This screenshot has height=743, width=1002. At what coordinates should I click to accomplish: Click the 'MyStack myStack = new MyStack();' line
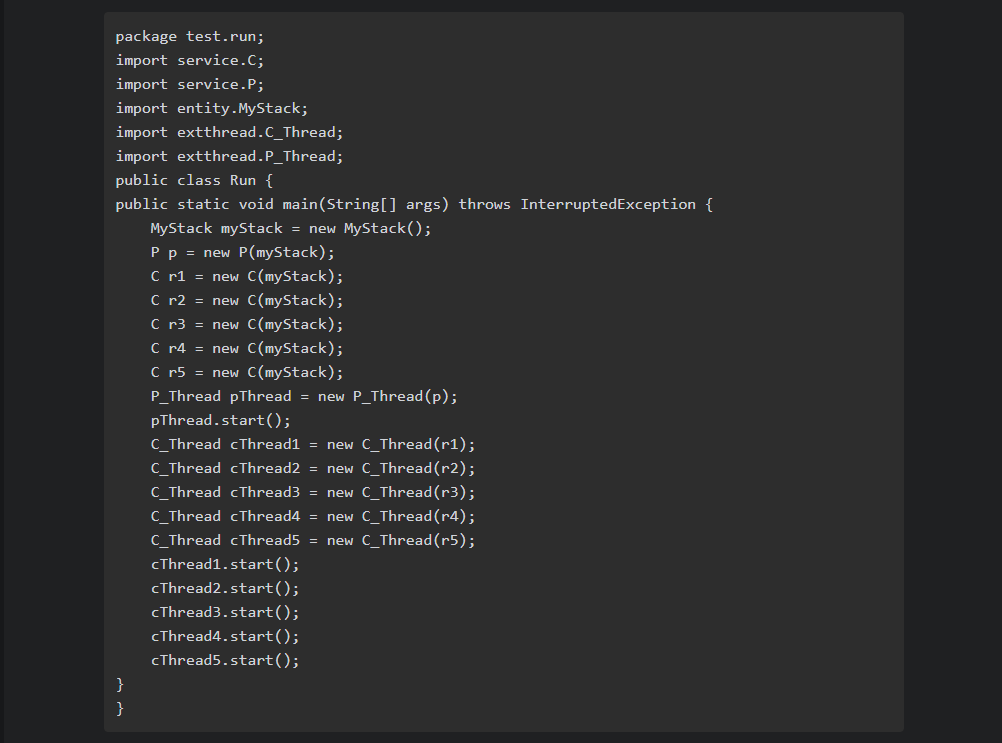(x=291, y=229)
